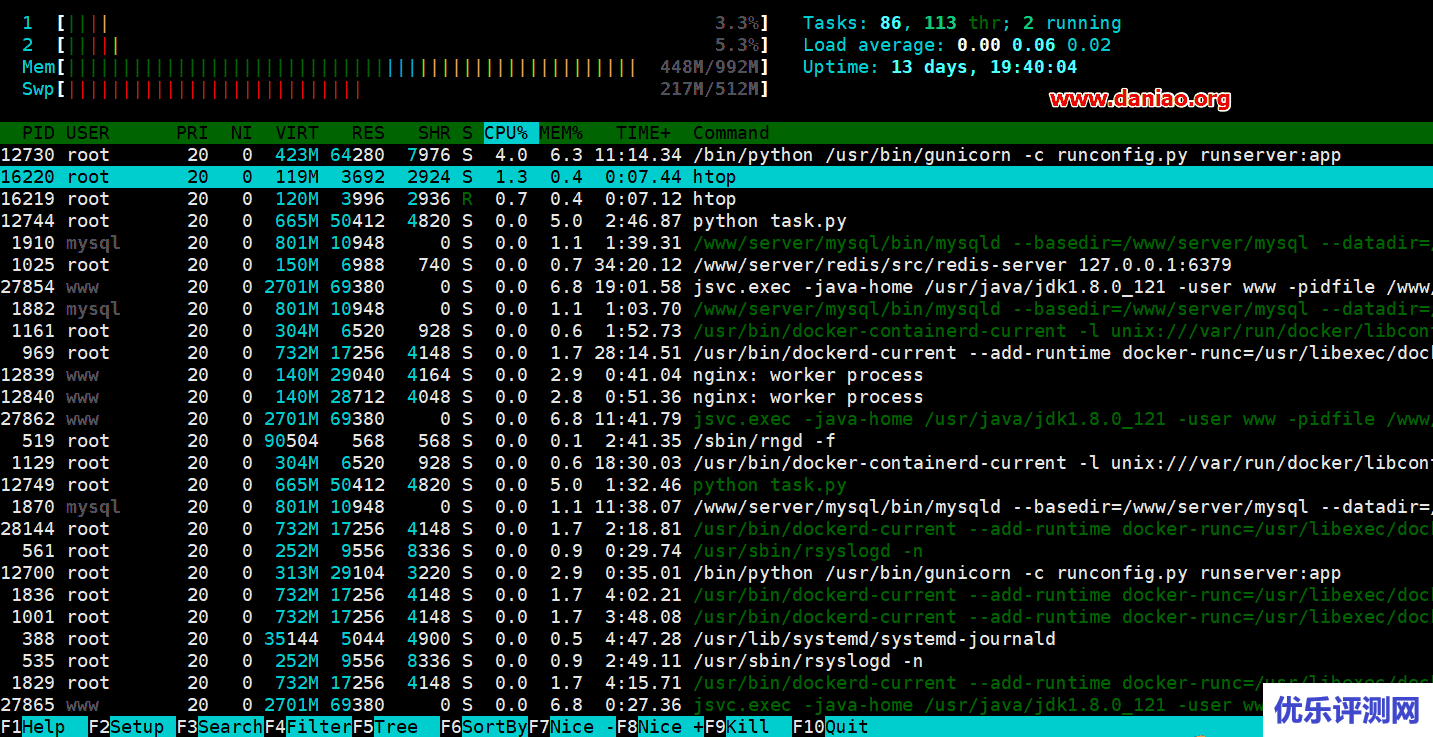The width and height of the screenshot is (1433, 737).
Task: Click F3 Search in bottom bar
Action: click(220, 727)
